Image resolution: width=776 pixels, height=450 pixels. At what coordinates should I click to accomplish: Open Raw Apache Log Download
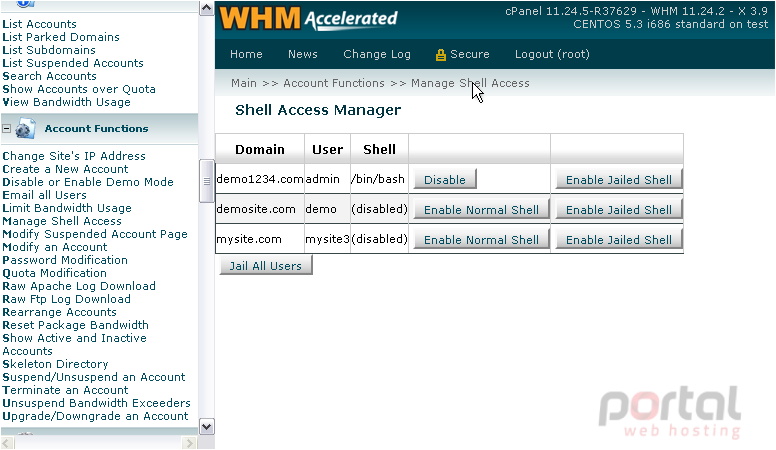coord(79,286)
